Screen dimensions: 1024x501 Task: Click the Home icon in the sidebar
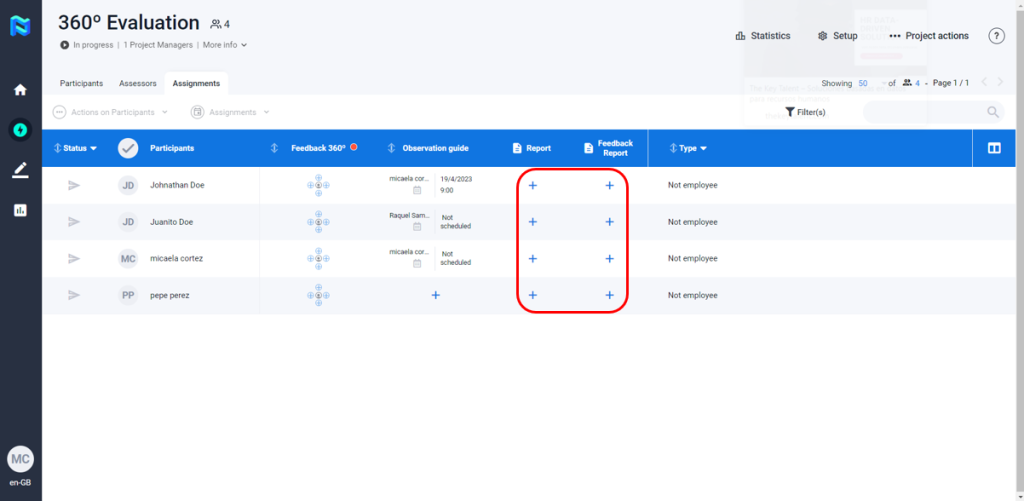pyautogui.click(x=20, y=90)
